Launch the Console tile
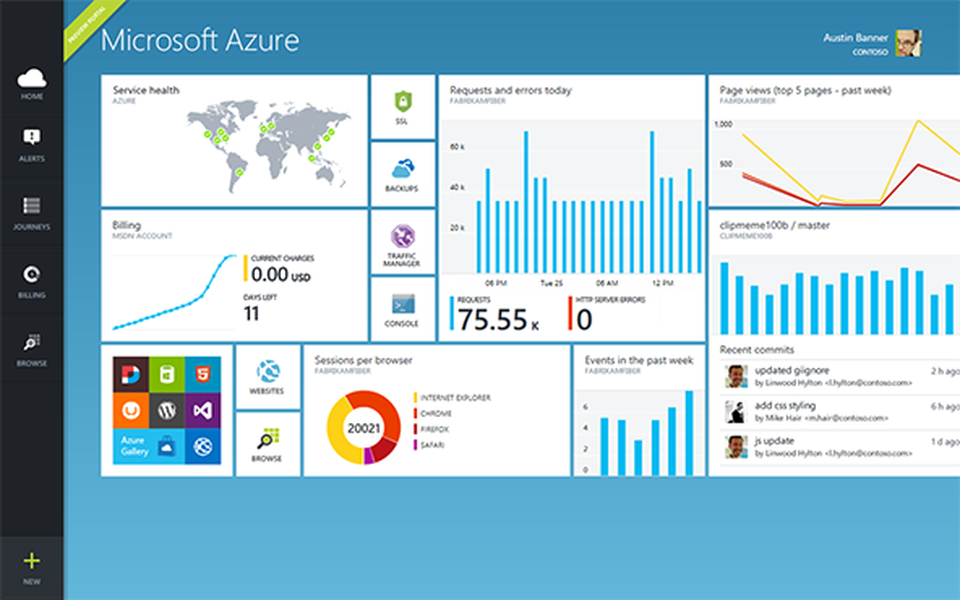The height and width of the screenshot is (600, 960). 402,307
